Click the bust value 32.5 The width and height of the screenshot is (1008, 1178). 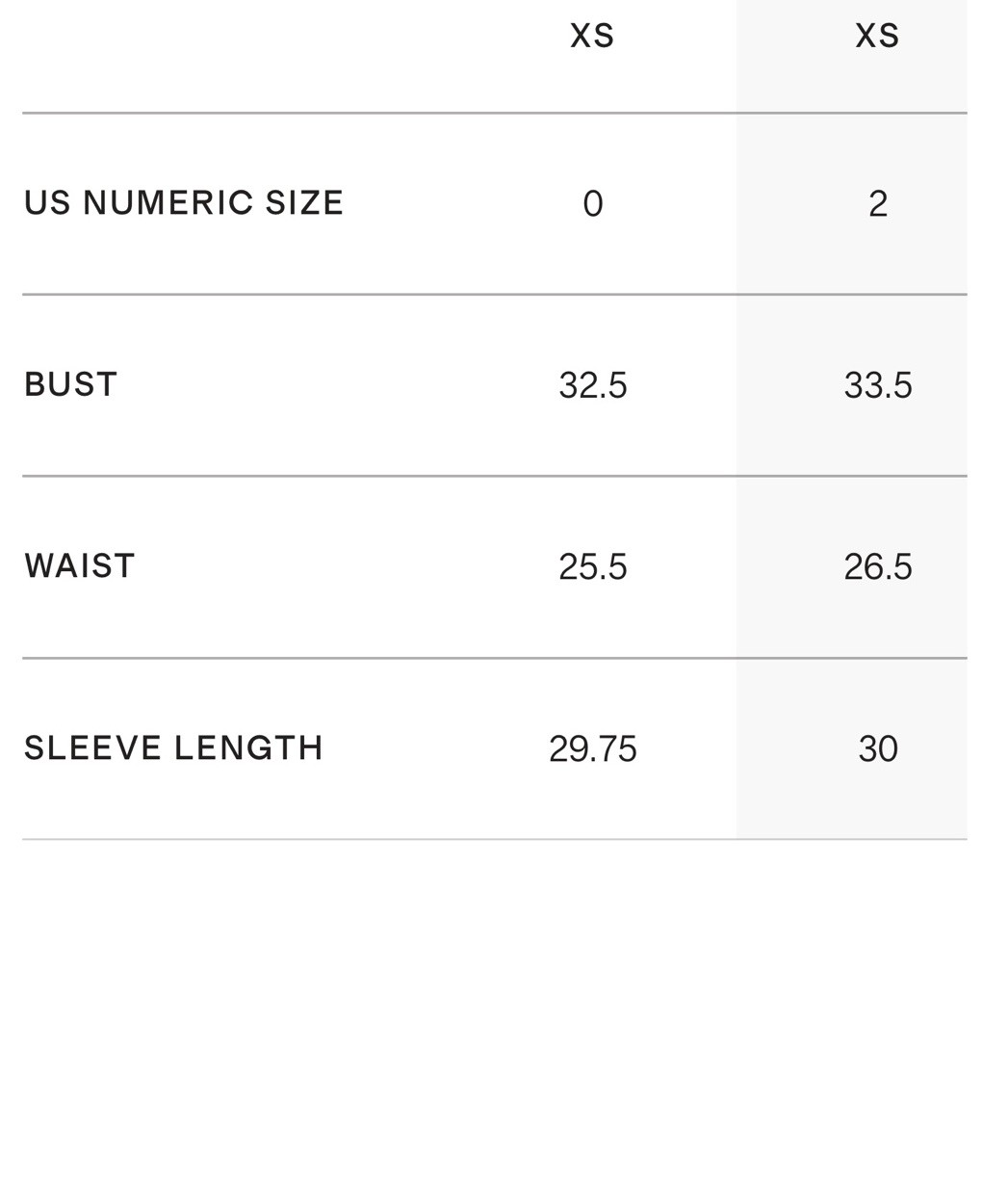point(593,385)
